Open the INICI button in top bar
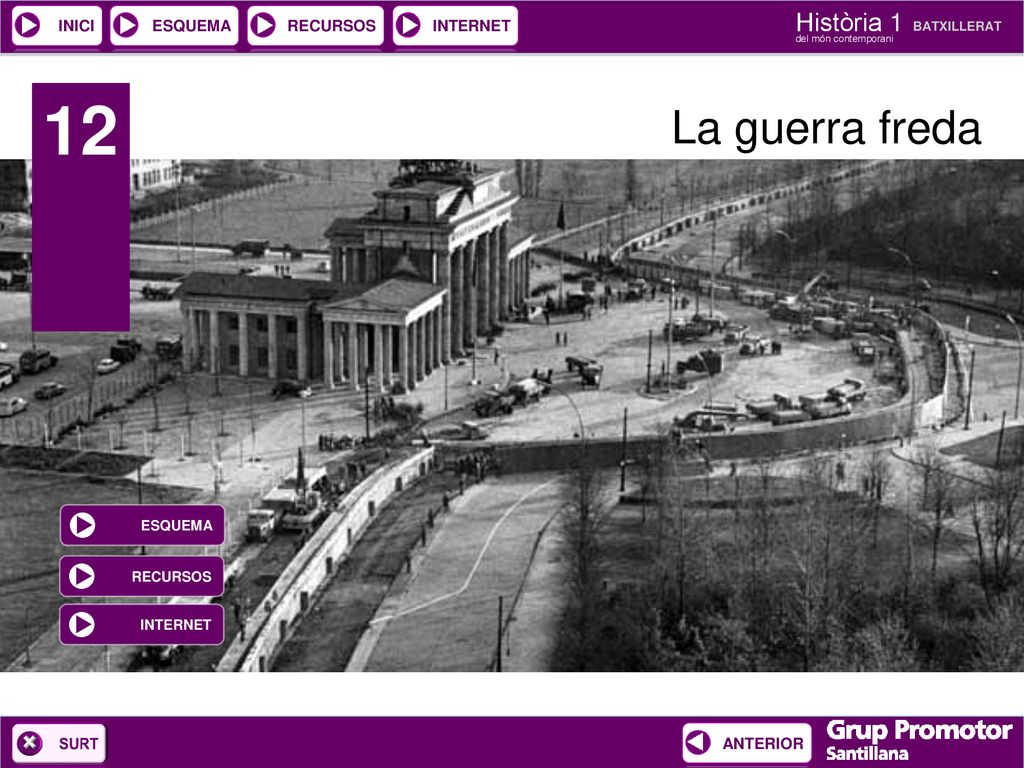The image size is (1024, 768). [x=57, y=25]
